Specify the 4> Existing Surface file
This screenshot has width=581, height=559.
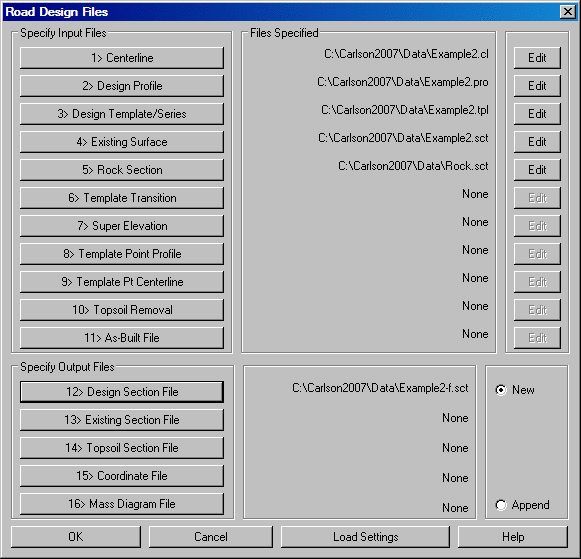122,142
